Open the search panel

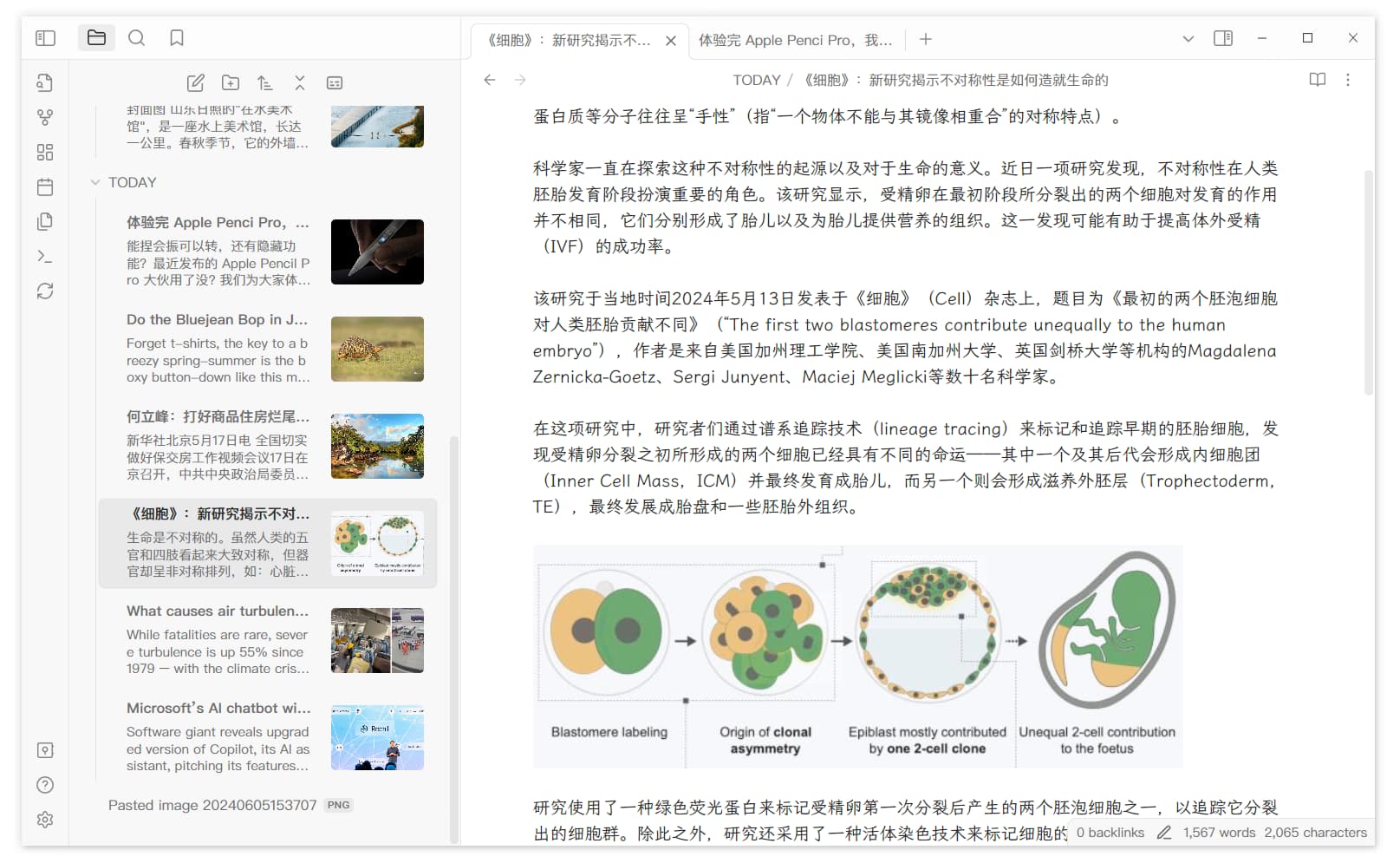coord(136,38)
